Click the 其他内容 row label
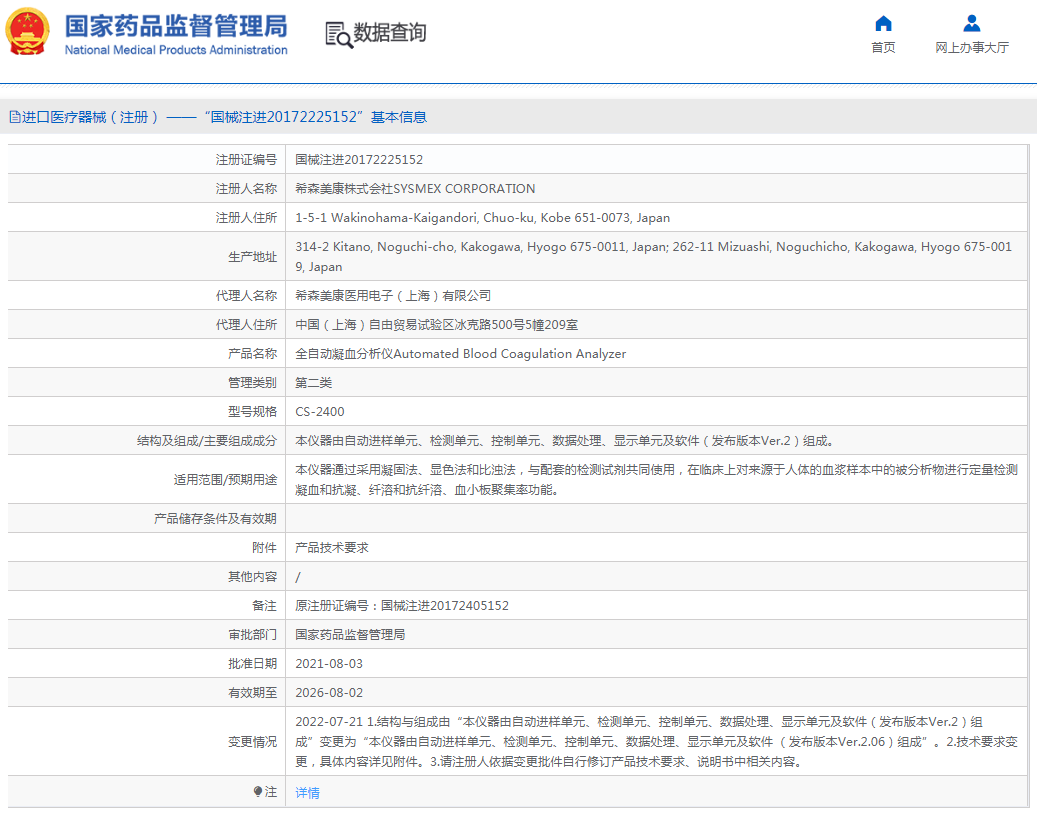The height and width of the screenshot is (814, 1037). [x=252, y=577]
